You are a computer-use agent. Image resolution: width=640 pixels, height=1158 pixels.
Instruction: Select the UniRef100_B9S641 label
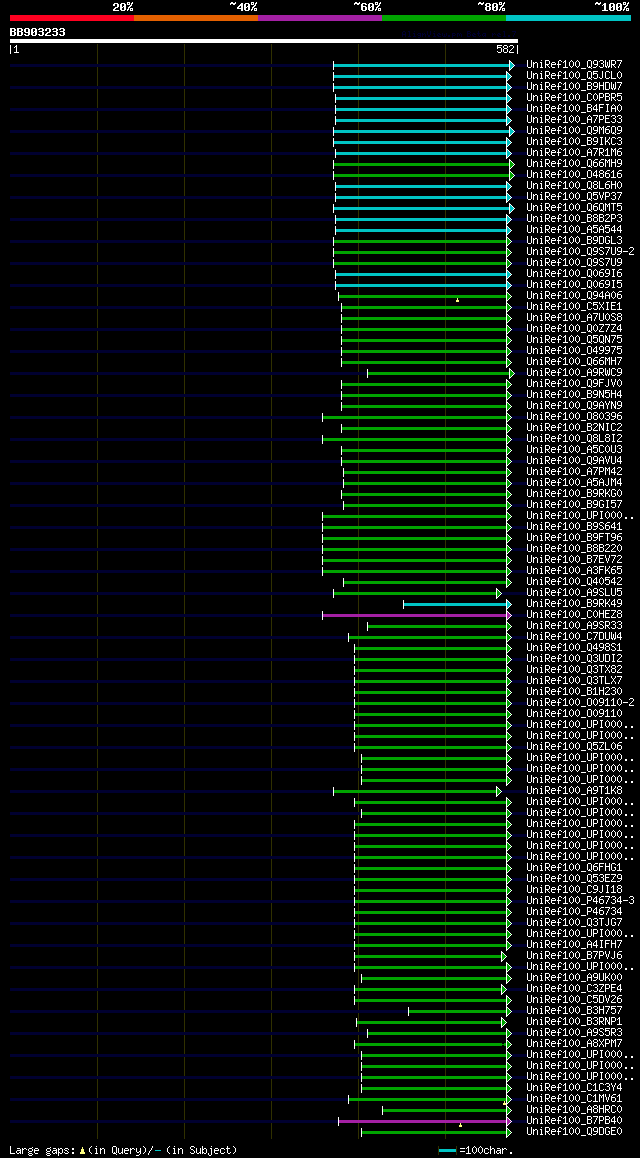coord(574,527)
